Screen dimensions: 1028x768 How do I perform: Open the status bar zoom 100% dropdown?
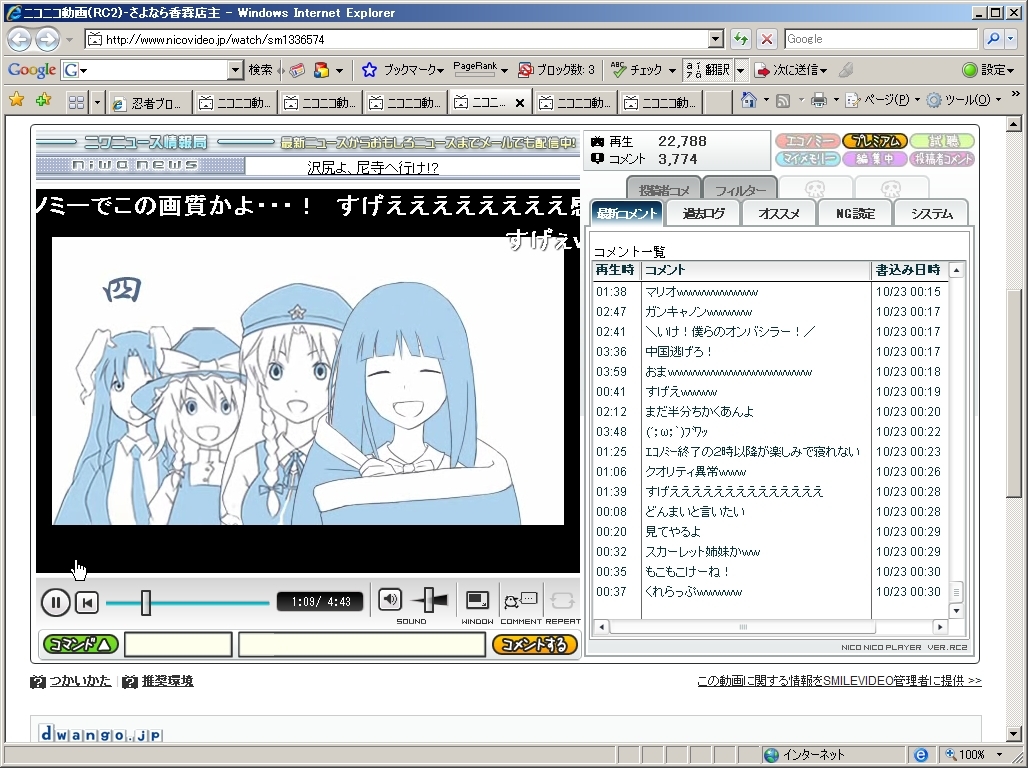(x=1000, y=754)
